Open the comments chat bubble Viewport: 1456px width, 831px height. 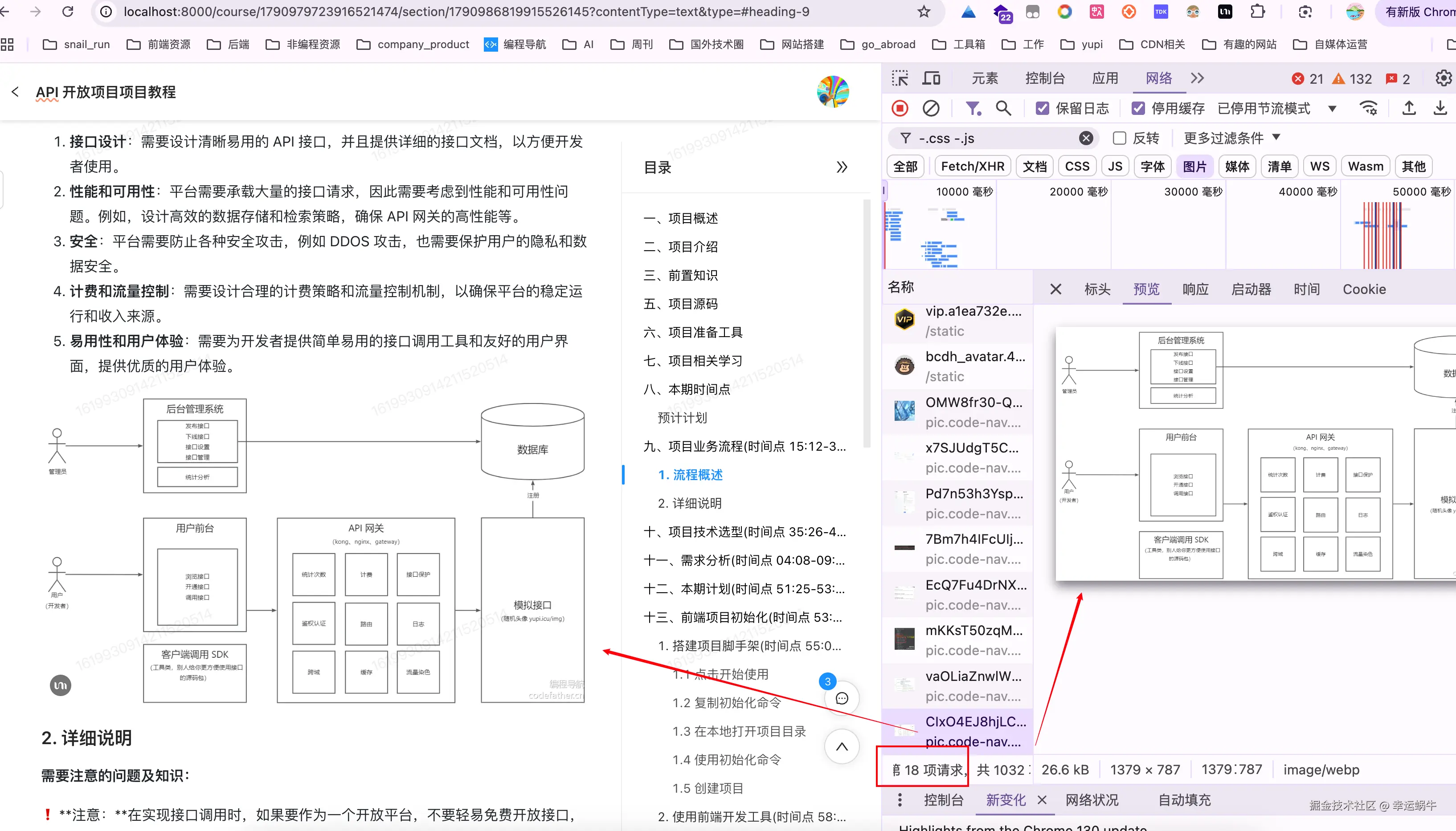click(842, 699)
